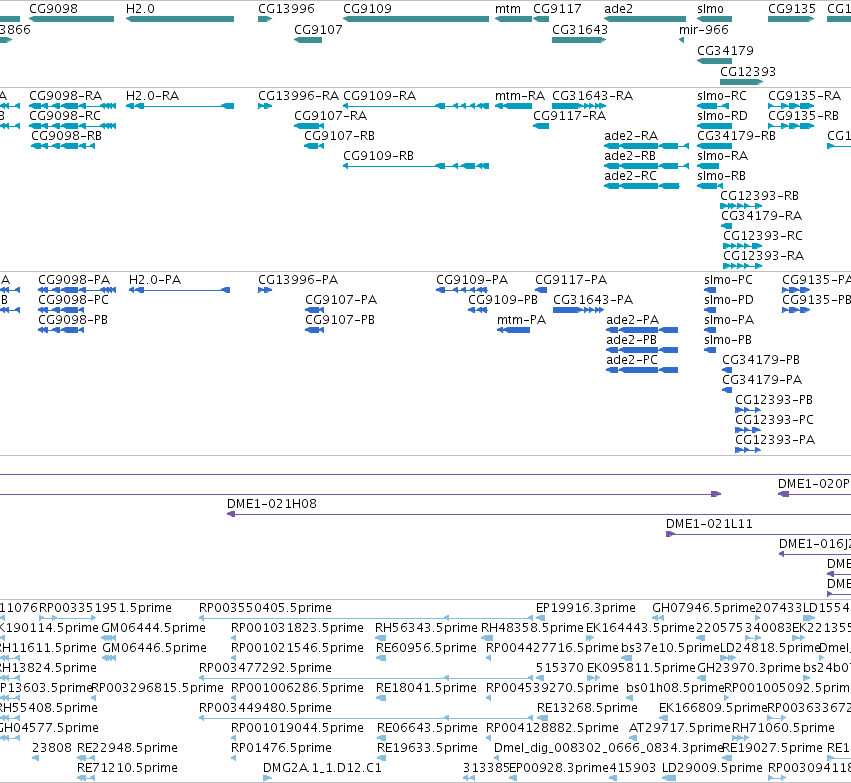Image resolution: width=851 pixels, height=783 pixels.
Task: Select the 'RE22948.5prime' EST label
Action: coord(127,748)
